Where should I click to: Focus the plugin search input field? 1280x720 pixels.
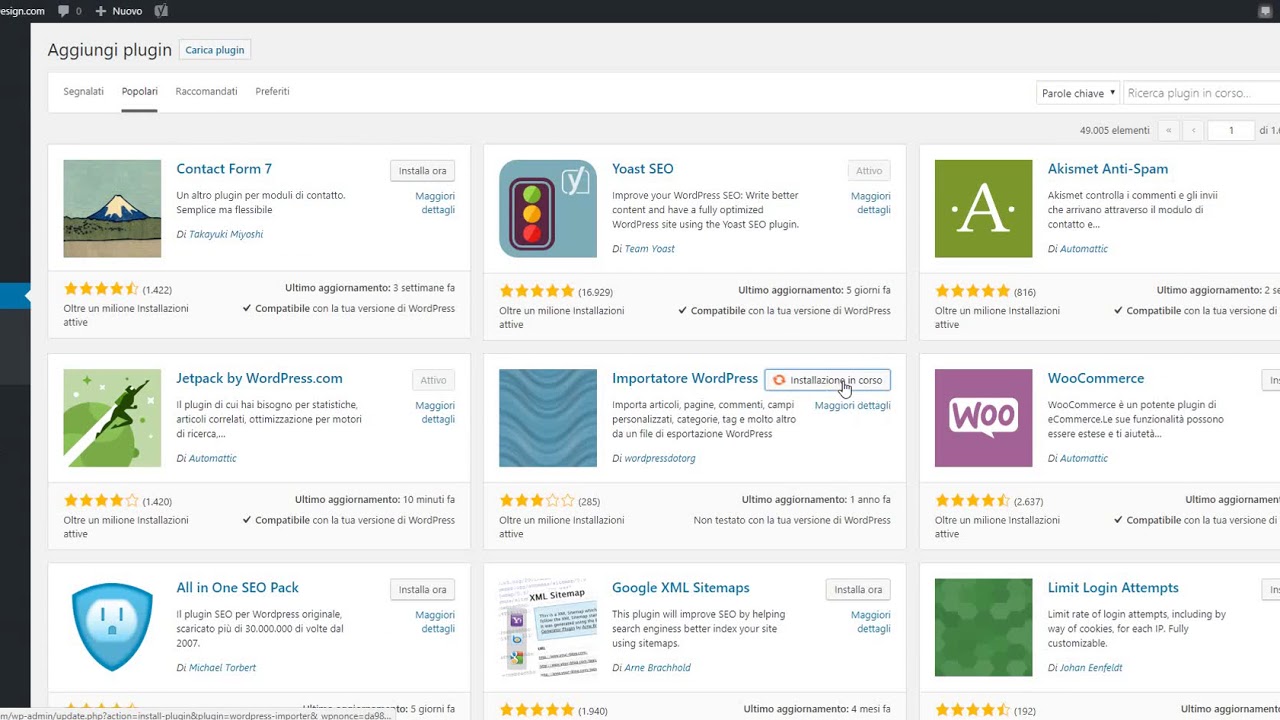[1202, 93]
